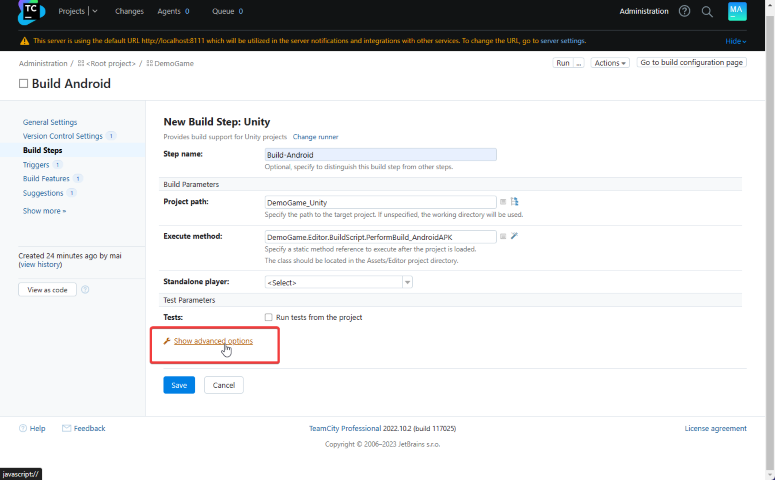Click the TeamCity logo icon
775x480 pixels.
(31, 12)
